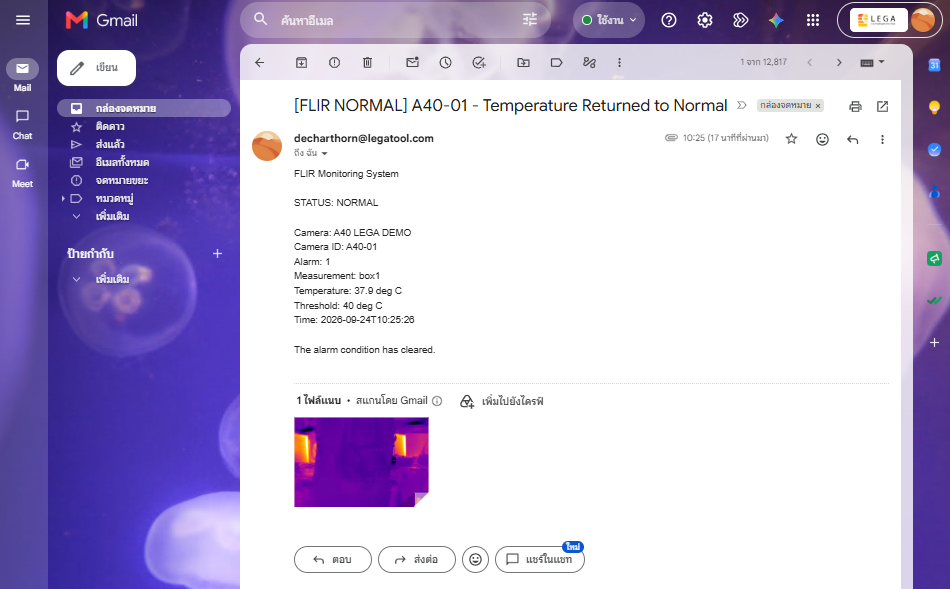Toggle the importance marker next to subject

pos(742,105)
